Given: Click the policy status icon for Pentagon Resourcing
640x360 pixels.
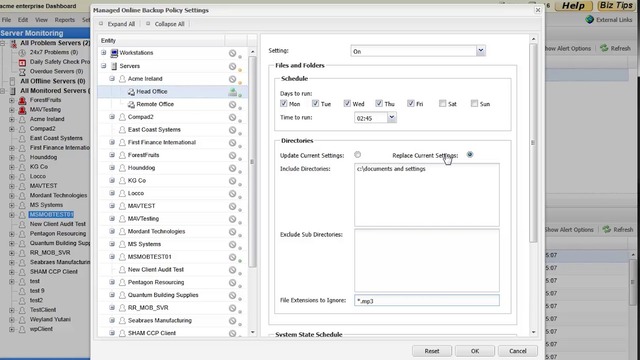Looking at the screenshot, I should (232, 282).
